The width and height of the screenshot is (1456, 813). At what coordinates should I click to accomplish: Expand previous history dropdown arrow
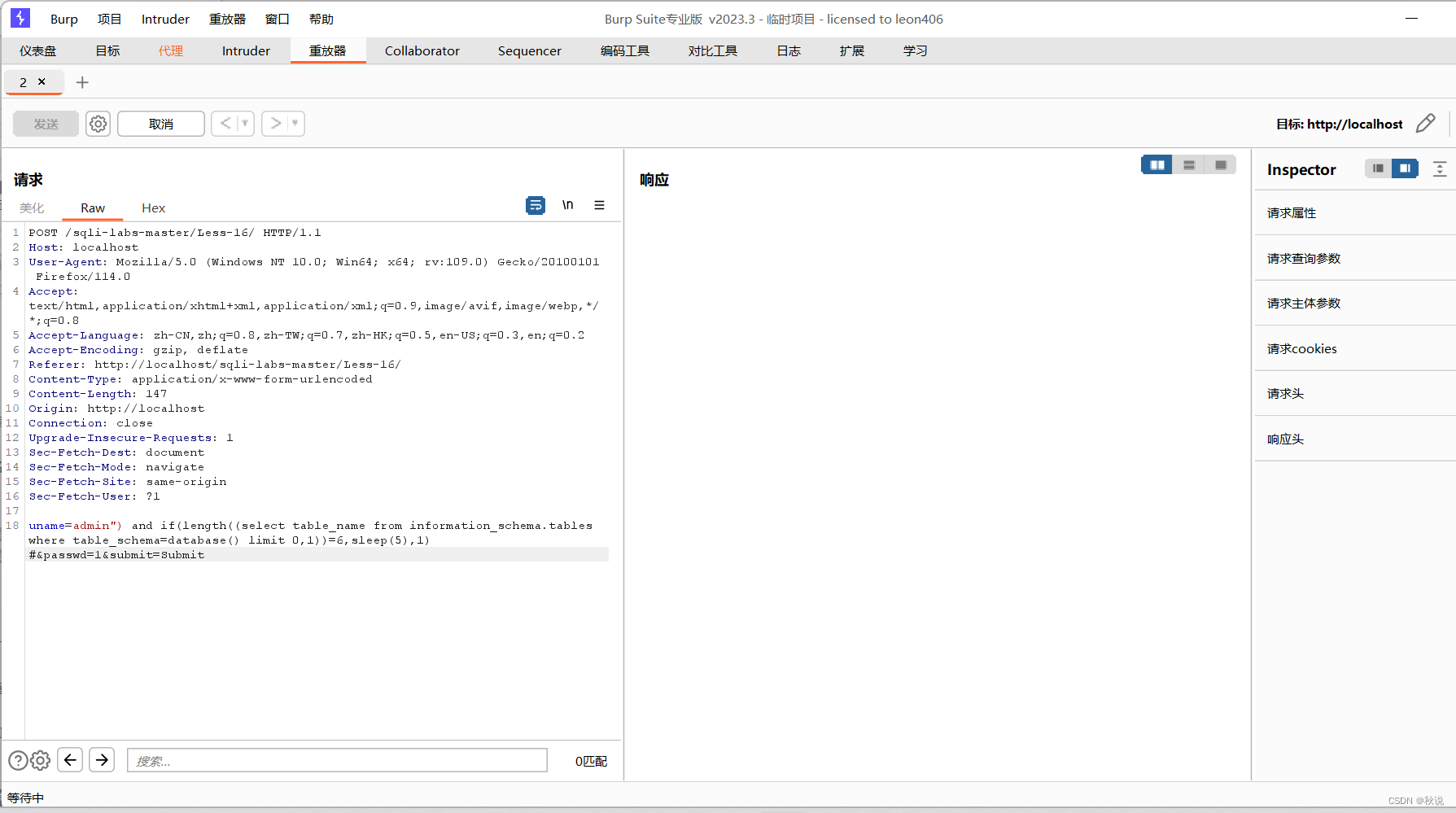click(x=245, y=124)
